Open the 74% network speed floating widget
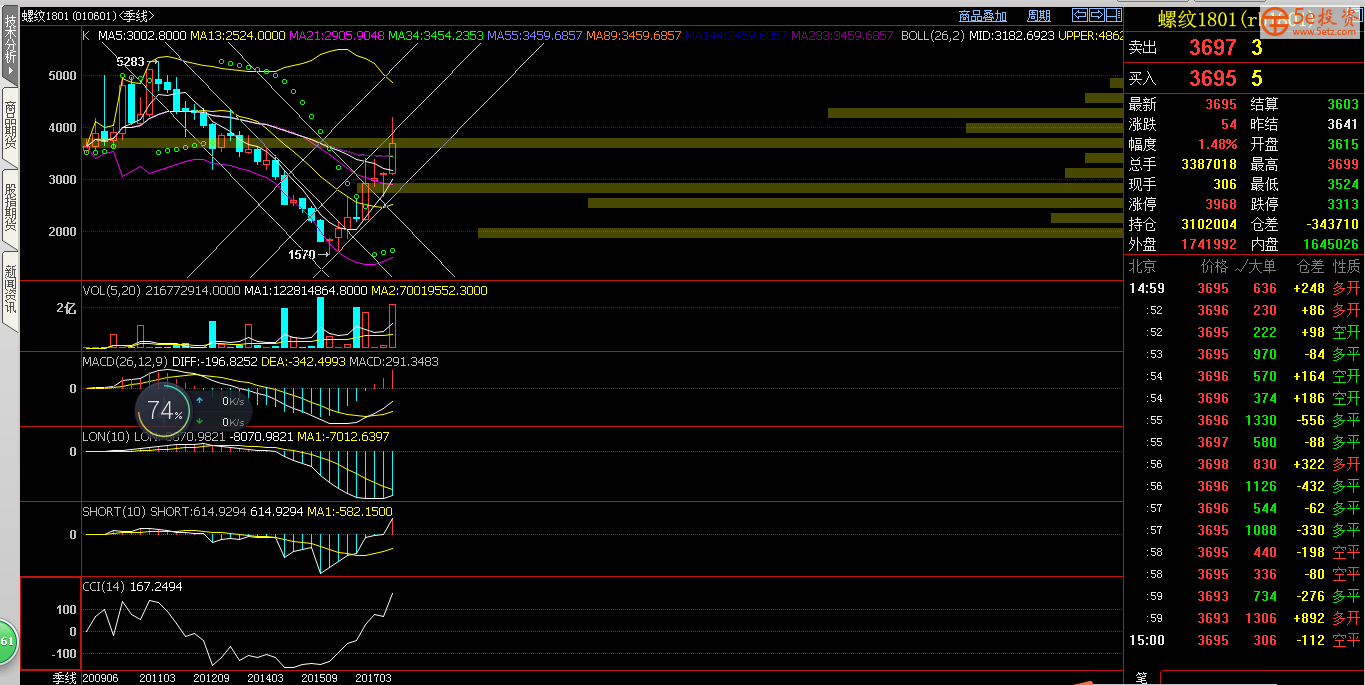 (193, 408)
